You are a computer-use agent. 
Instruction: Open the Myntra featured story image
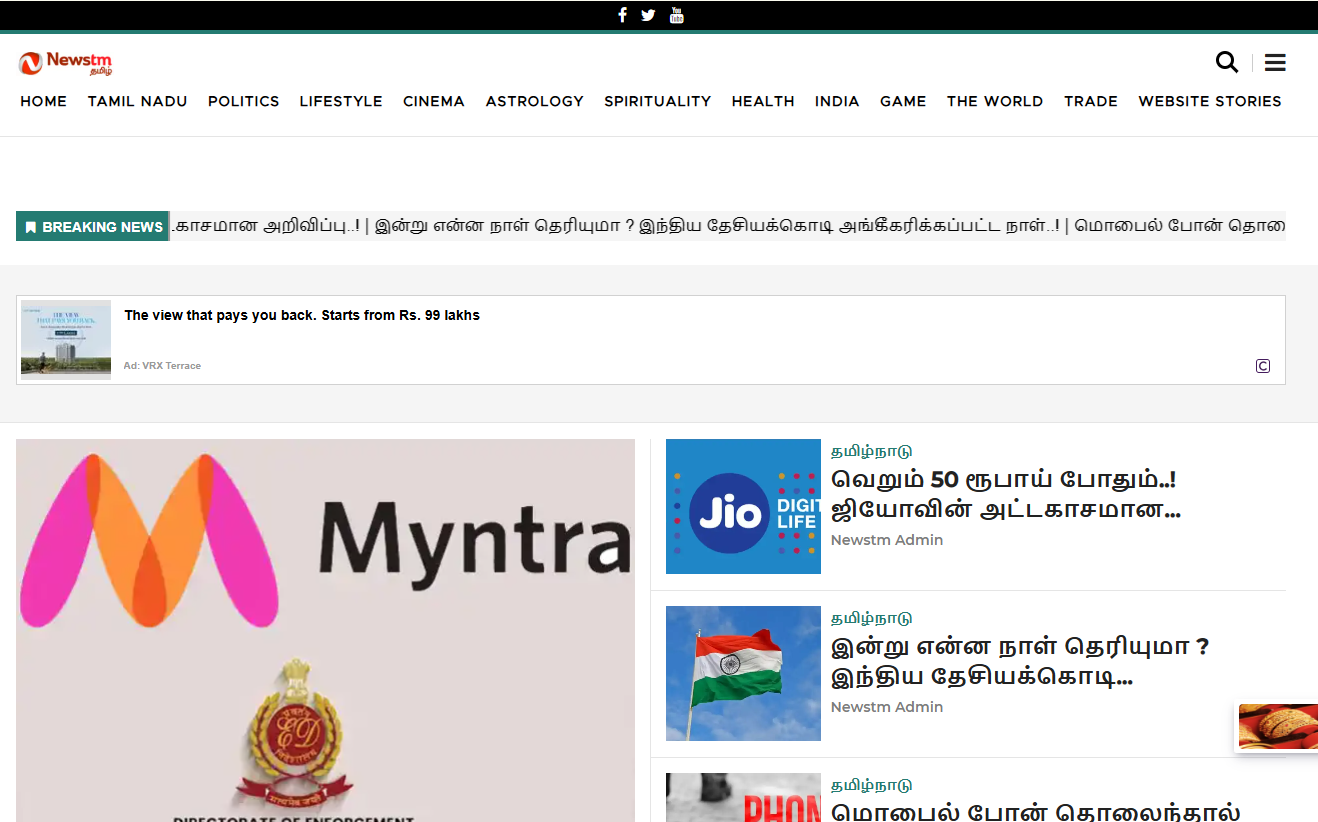[325, 630]
